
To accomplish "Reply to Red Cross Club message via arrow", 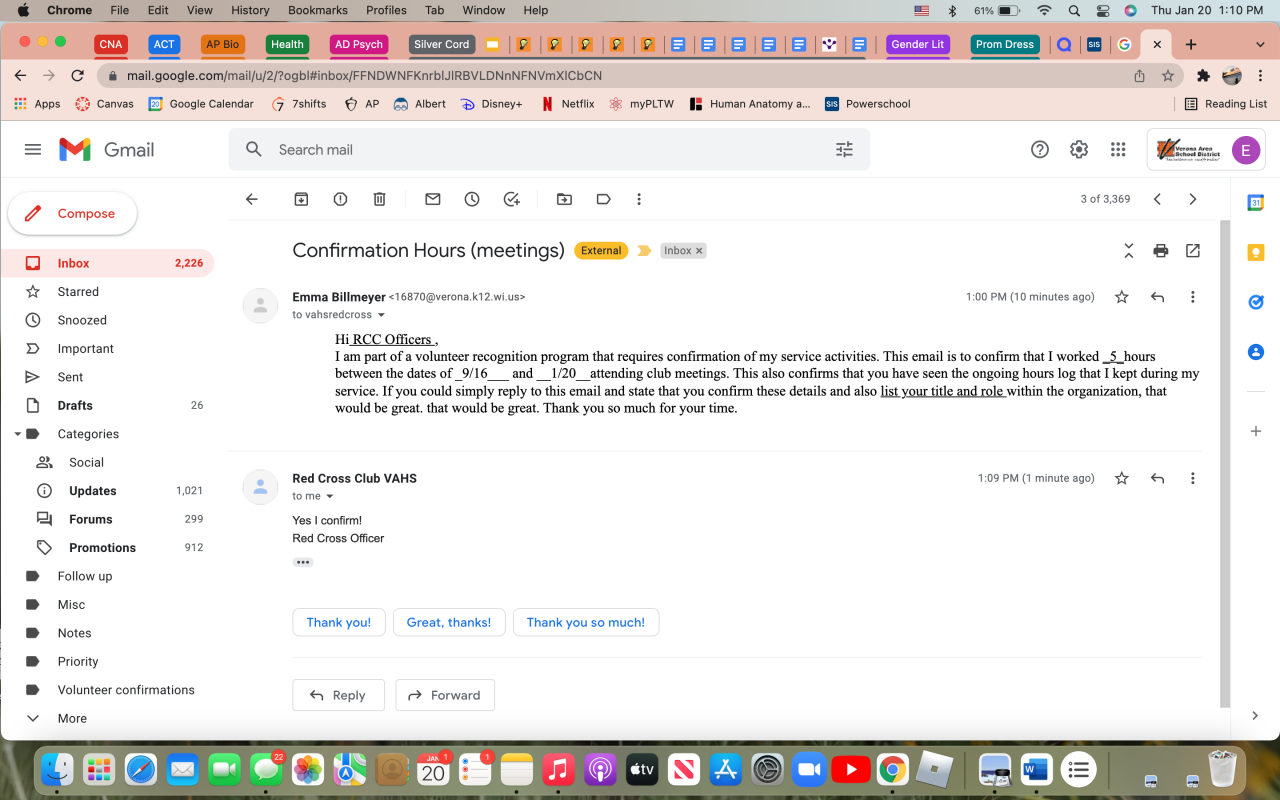I will pos(1158,478).
